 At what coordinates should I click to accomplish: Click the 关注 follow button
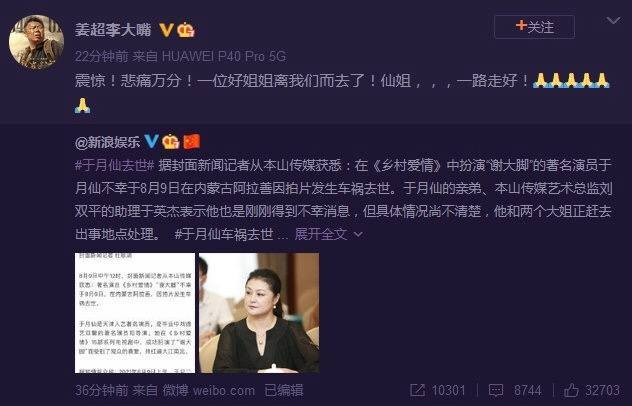534,27
